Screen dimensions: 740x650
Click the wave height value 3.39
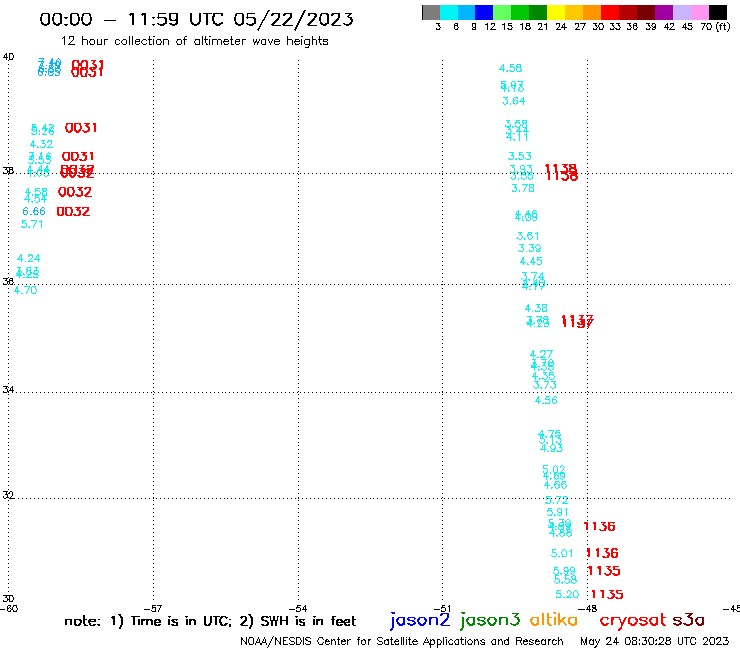530,248
